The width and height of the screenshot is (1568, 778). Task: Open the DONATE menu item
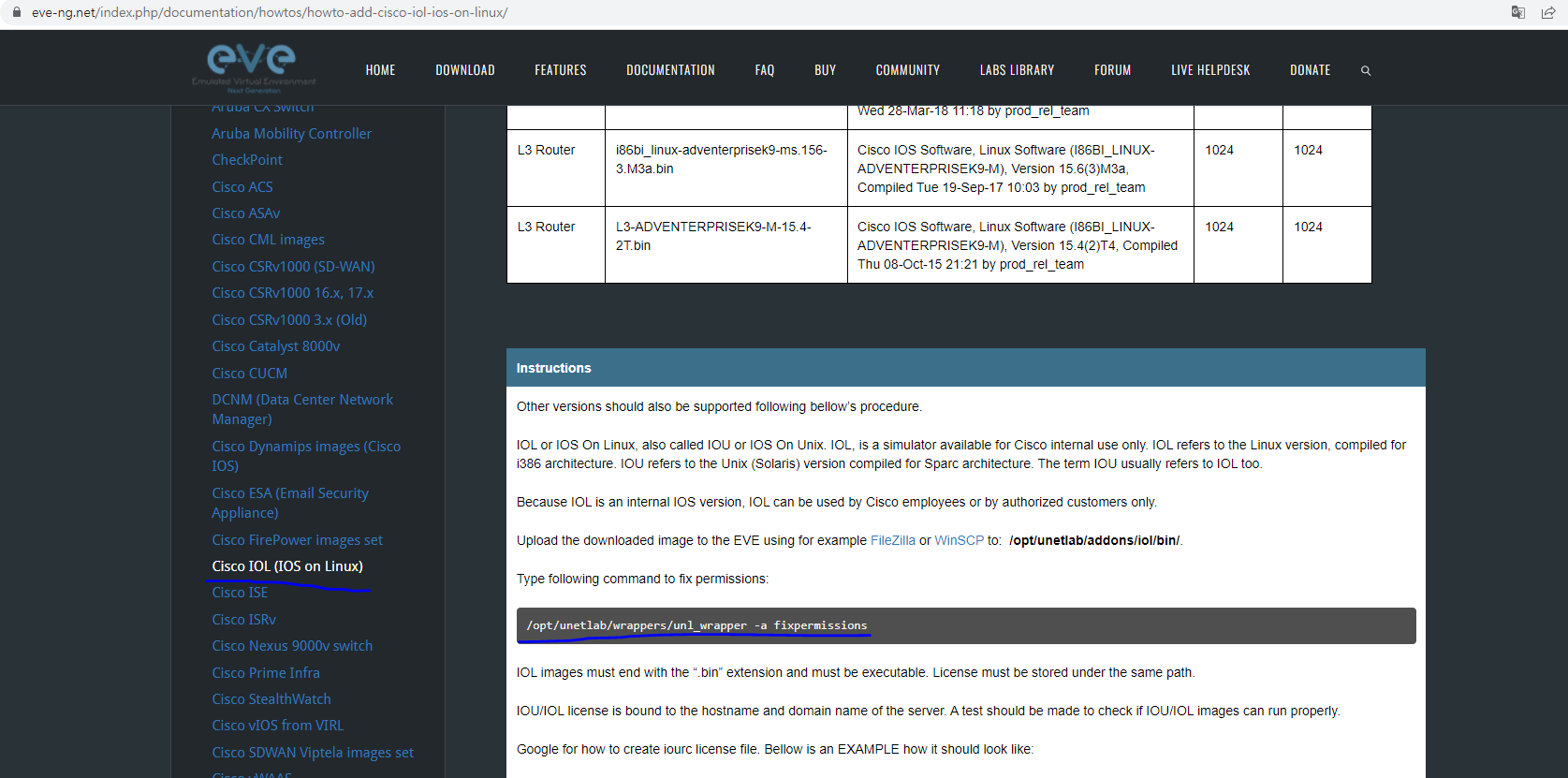1310,70
